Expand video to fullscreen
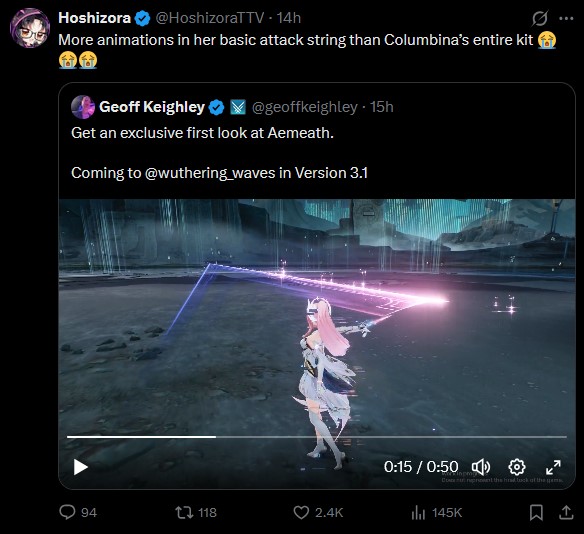This screenshot has height=534, width=584. [x=553, y=467]
